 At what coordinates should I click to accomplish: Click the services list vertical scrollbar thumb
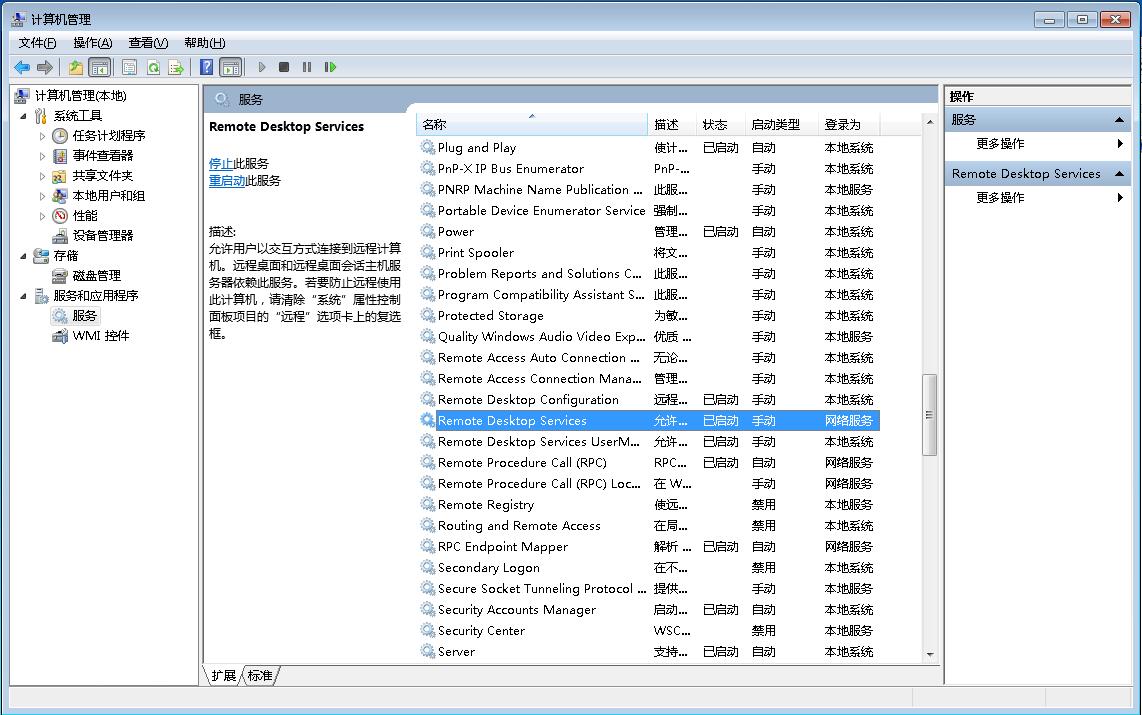click(x=929, y=414)
